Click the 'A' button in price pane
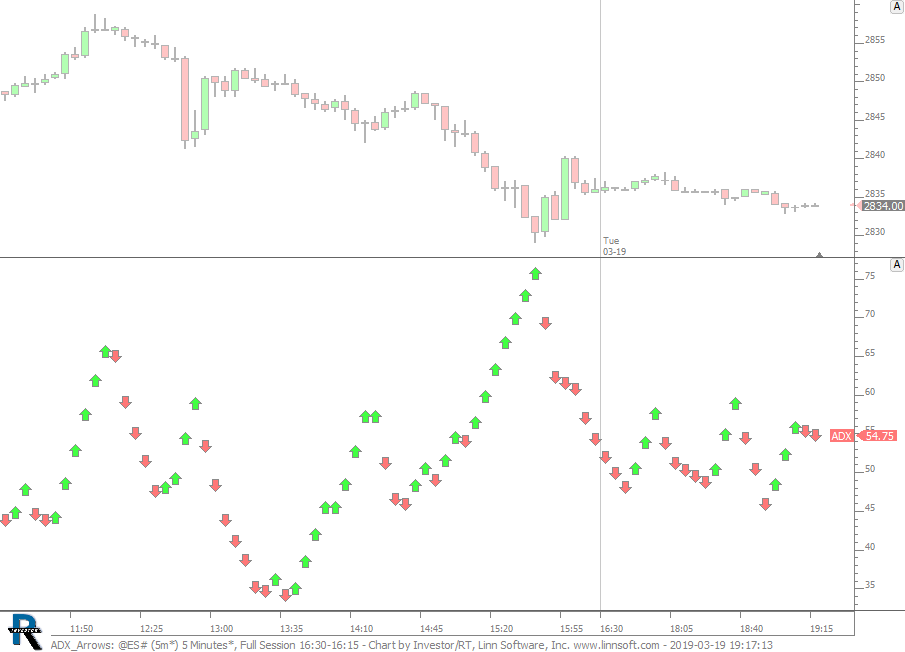905x652 pixels. click(896, 7)
